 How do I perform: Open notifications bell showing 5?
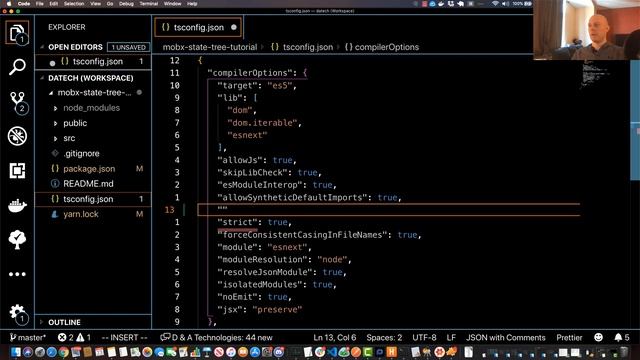coord(622,338)
